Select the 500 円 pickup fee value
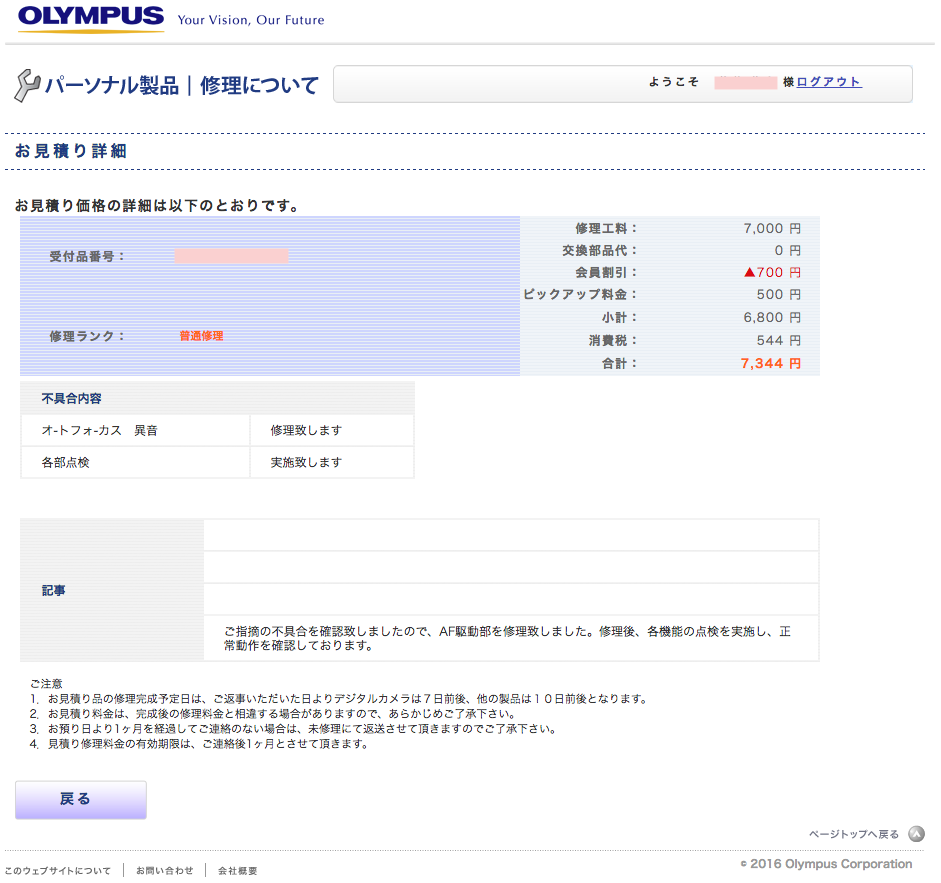The width and height of the screenshot is (941, 883). click(778, 294)
